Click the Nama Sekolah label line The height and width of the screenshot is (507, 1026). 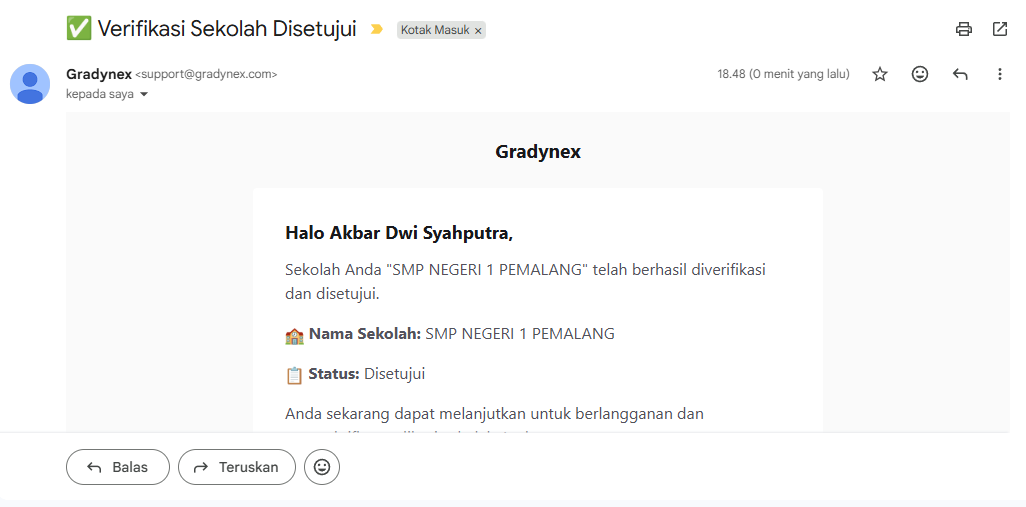point(450,334)
